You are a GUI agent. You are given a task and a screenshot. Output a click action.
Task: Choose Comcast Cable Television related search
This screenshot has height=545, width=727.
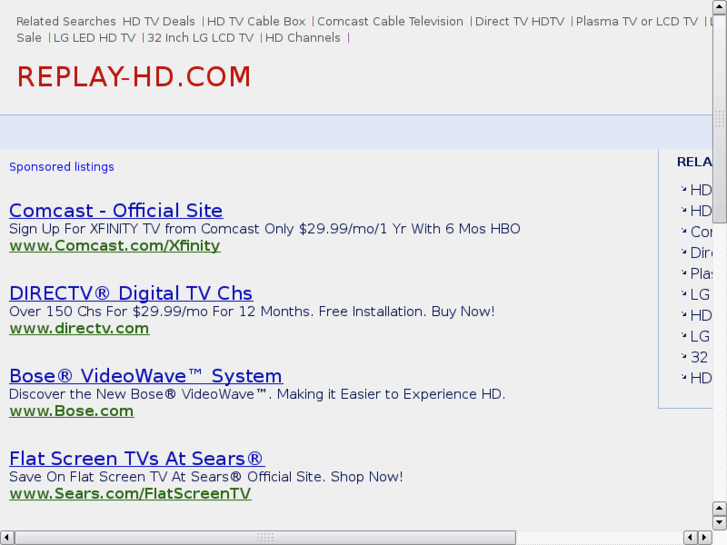pos(390,21)
